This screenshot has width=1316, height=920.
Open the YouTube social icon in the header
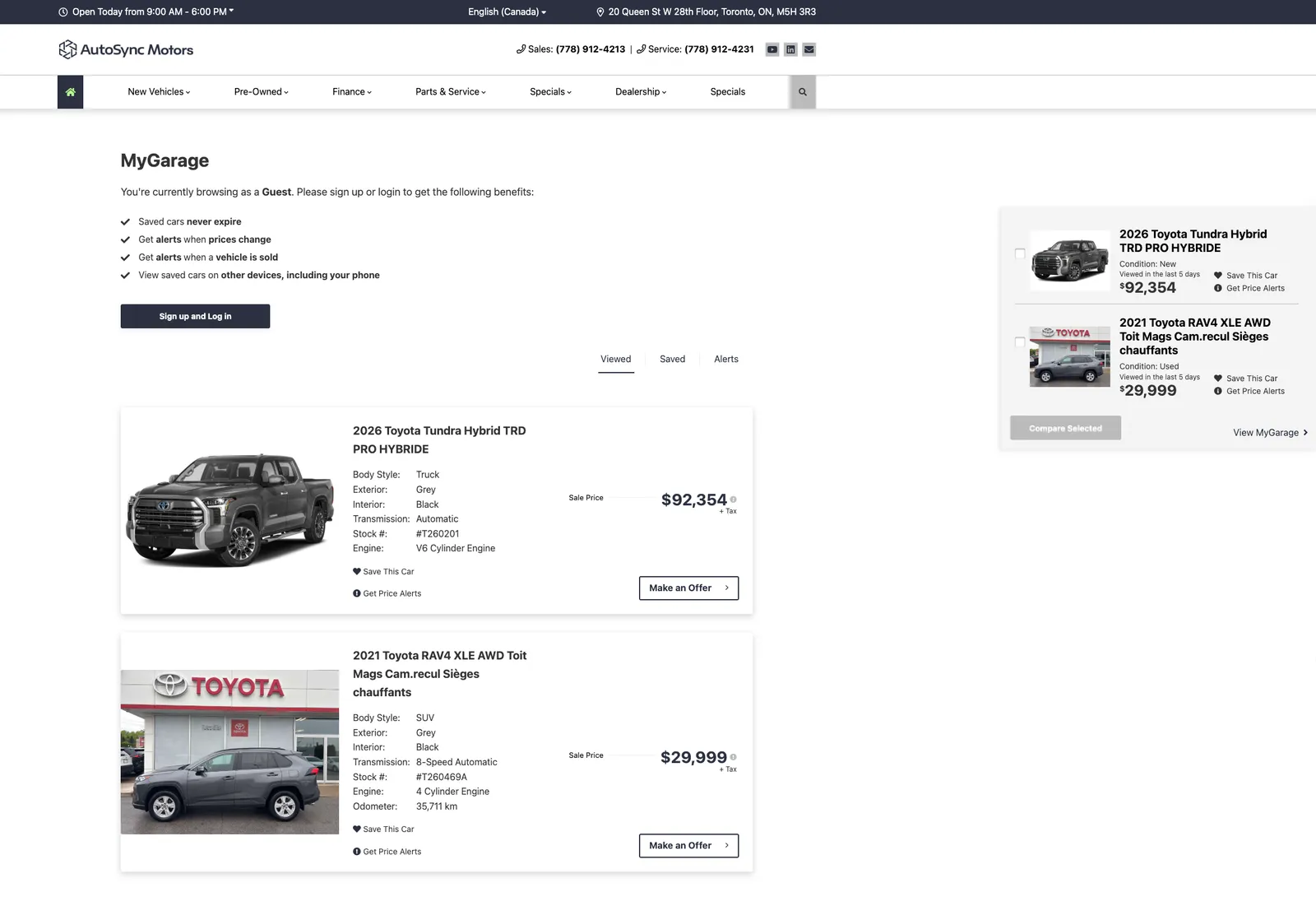772,49
